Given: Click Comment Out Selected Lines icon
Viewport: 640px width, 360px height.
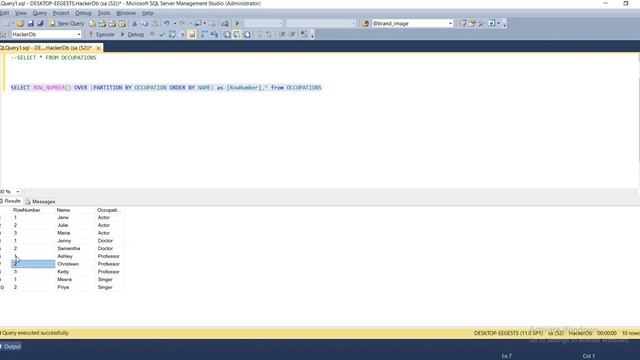Looking at the screenshot, I should pyautogui.click(x=259, y=34).
